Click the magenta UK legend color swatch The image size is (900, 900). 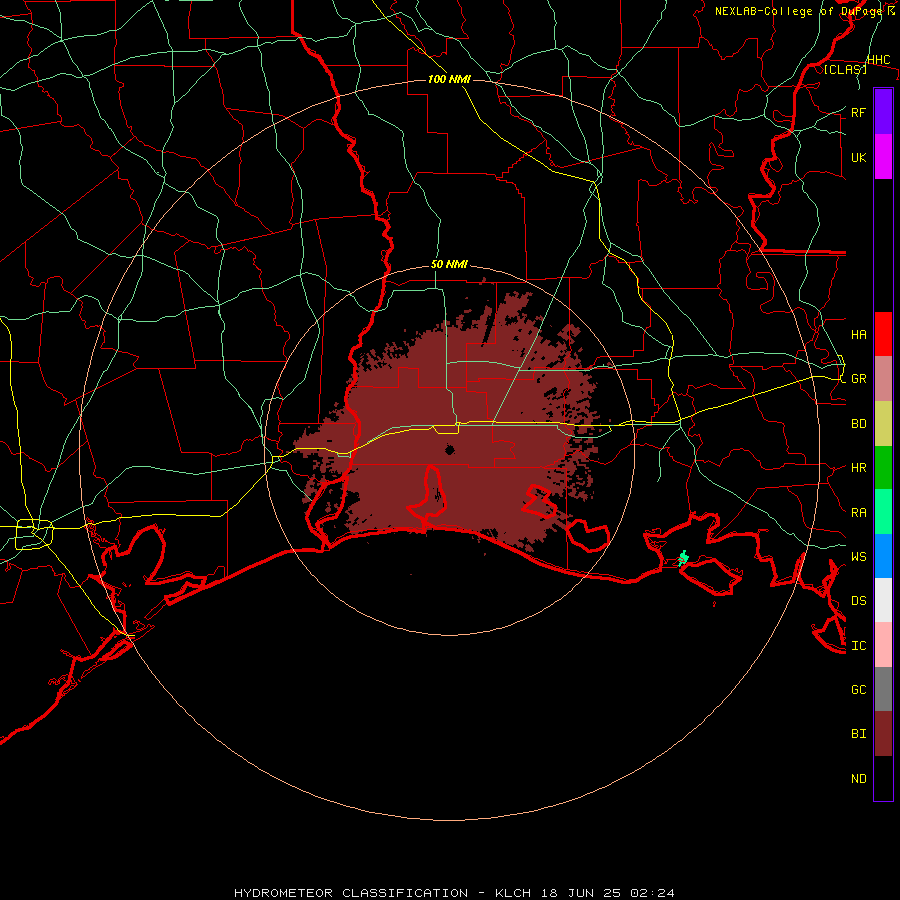coord(883,157)
